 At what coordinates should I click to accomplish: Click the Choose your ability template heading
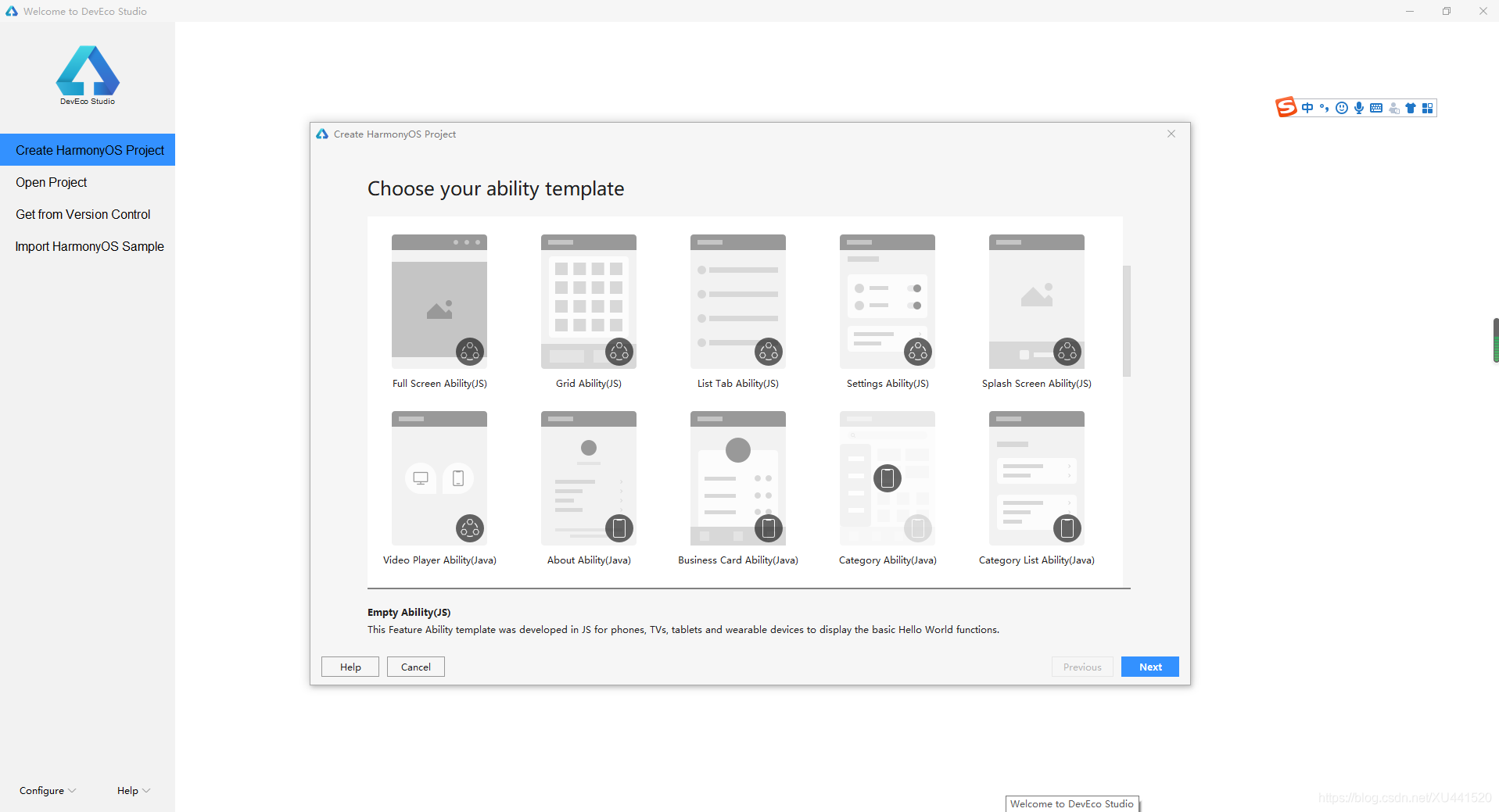[496, 188]
